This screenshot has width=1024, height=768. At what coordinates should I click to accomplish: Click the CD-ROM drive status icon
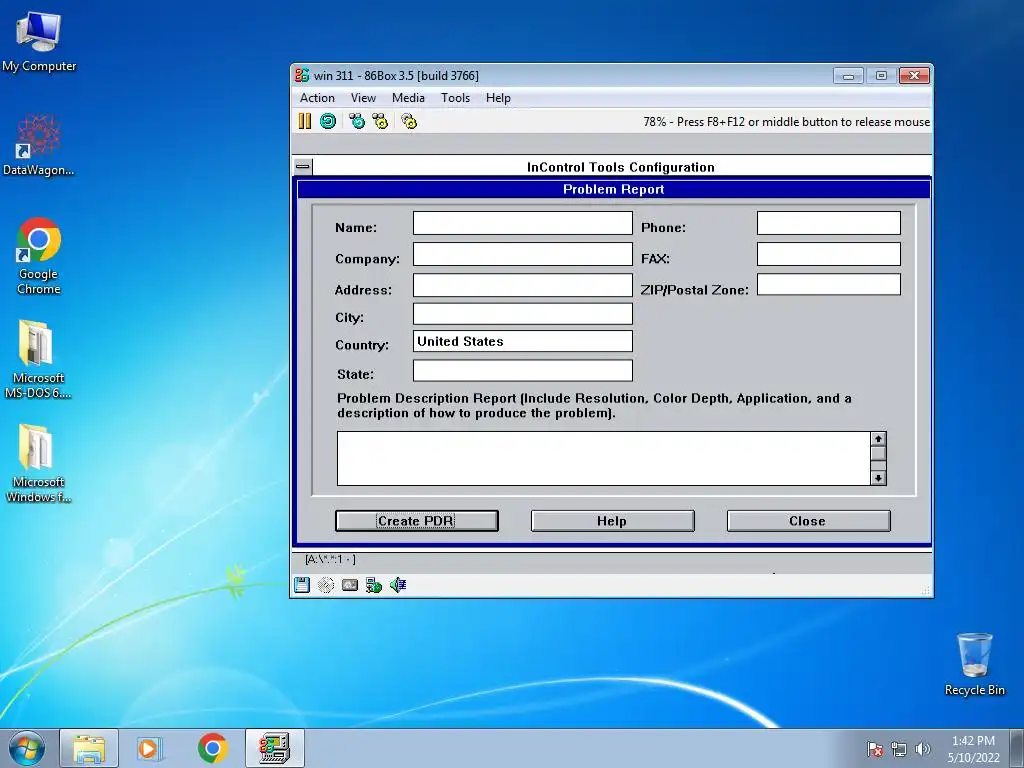coord(326,585)
